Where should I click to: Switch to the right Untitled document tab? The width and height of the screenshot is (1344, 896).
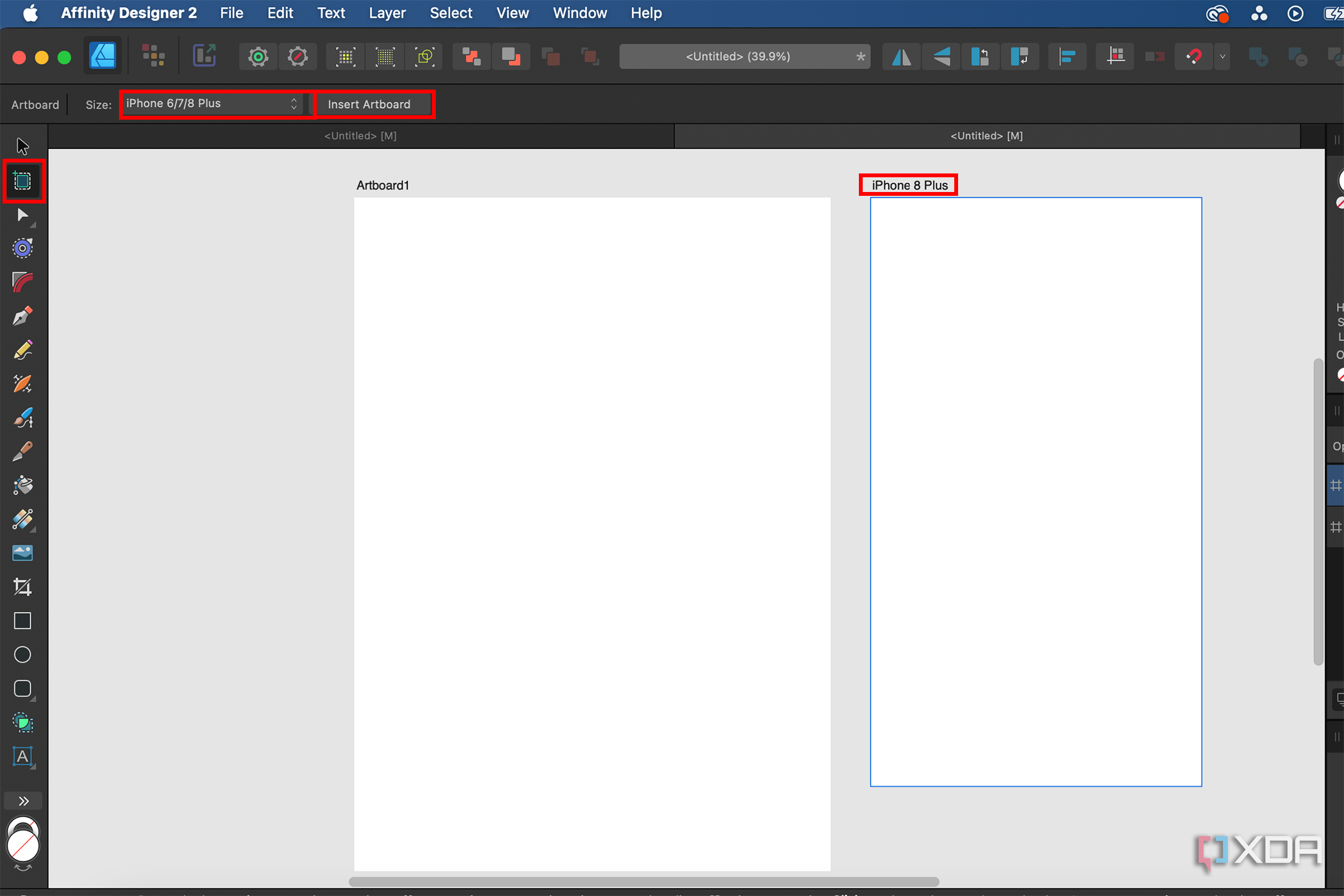[987, 136]
